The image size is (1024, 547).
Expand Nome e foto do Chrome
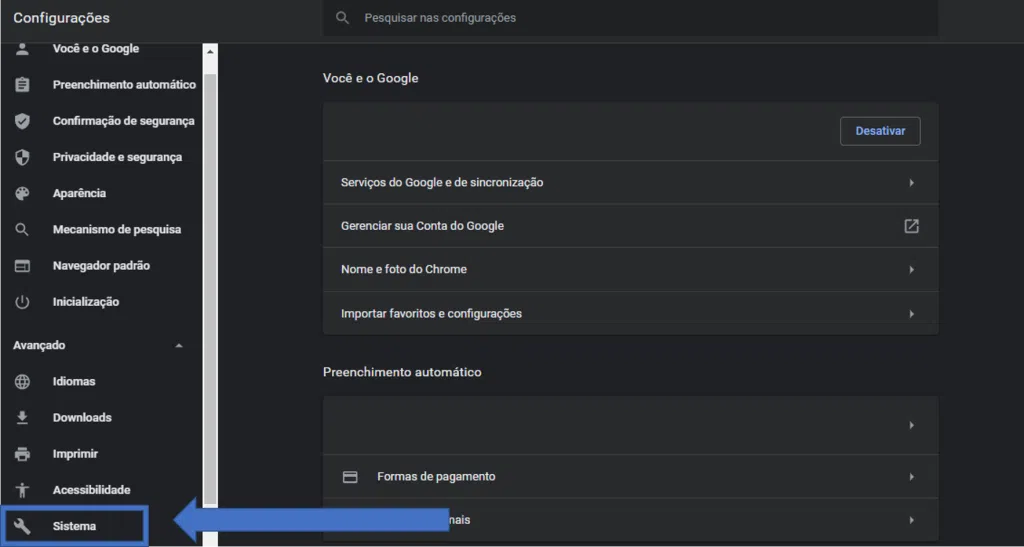click(x=911, y=270)
